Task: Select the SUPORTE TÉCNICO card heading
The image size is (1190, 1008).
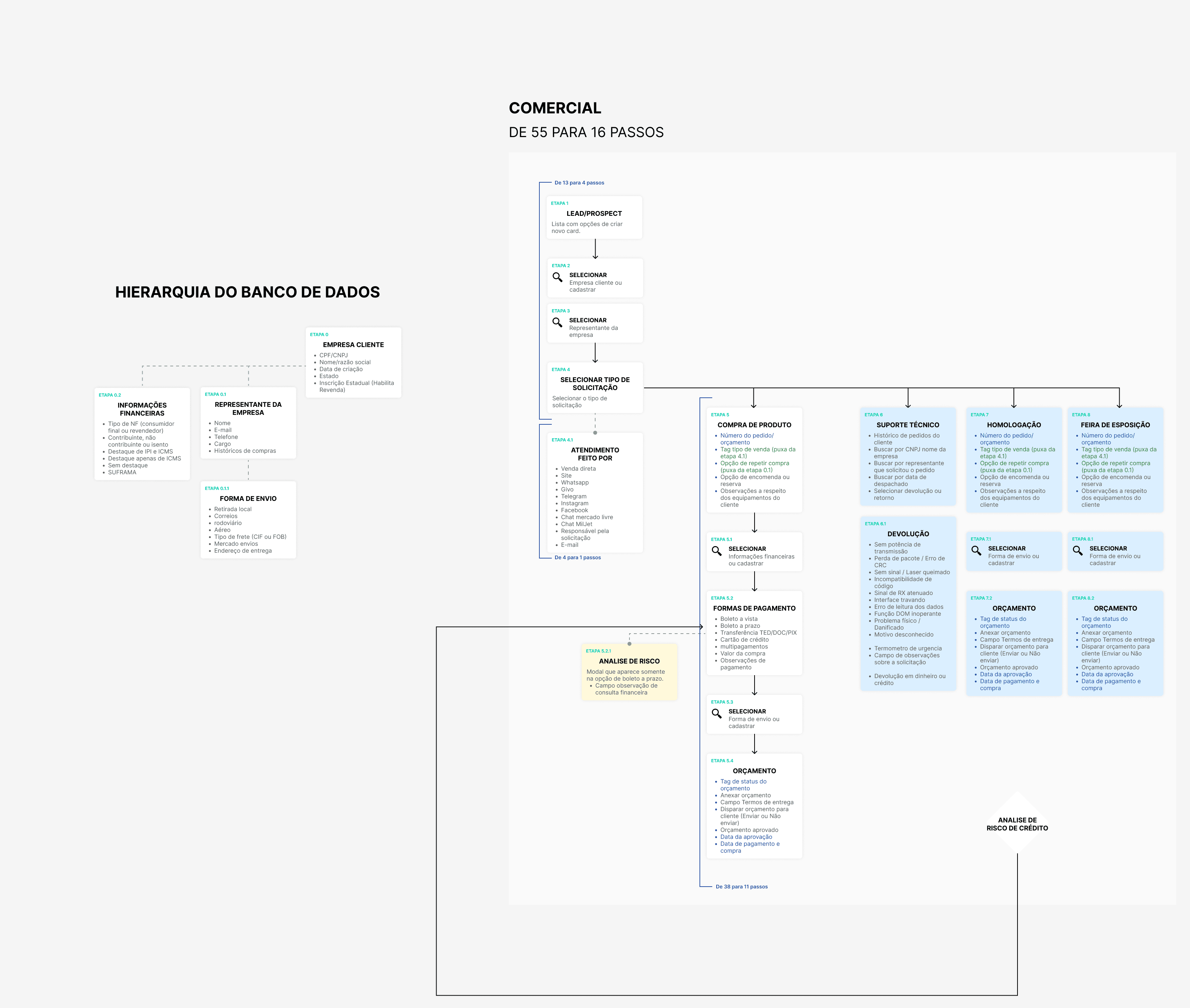Action: click(x=908, y=425)
